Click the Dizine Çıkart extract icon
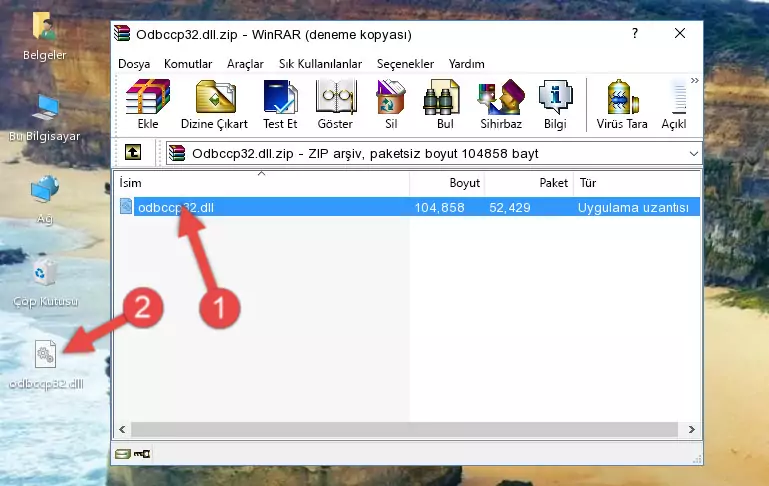This screenshot has height=486, width=769. [x=215, y=97]
